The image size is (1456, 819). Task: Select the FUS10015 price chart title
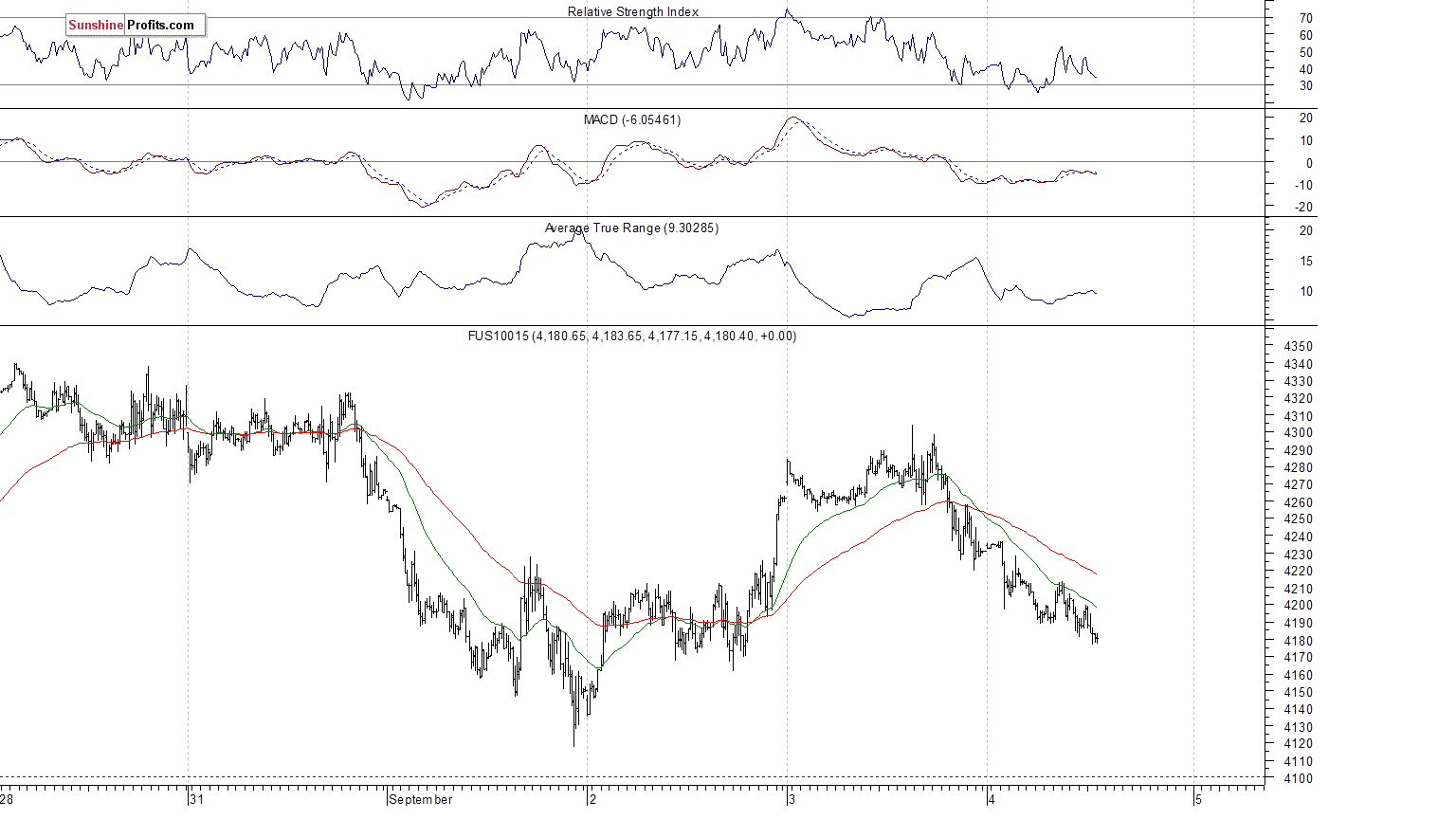tap(632, 336)
